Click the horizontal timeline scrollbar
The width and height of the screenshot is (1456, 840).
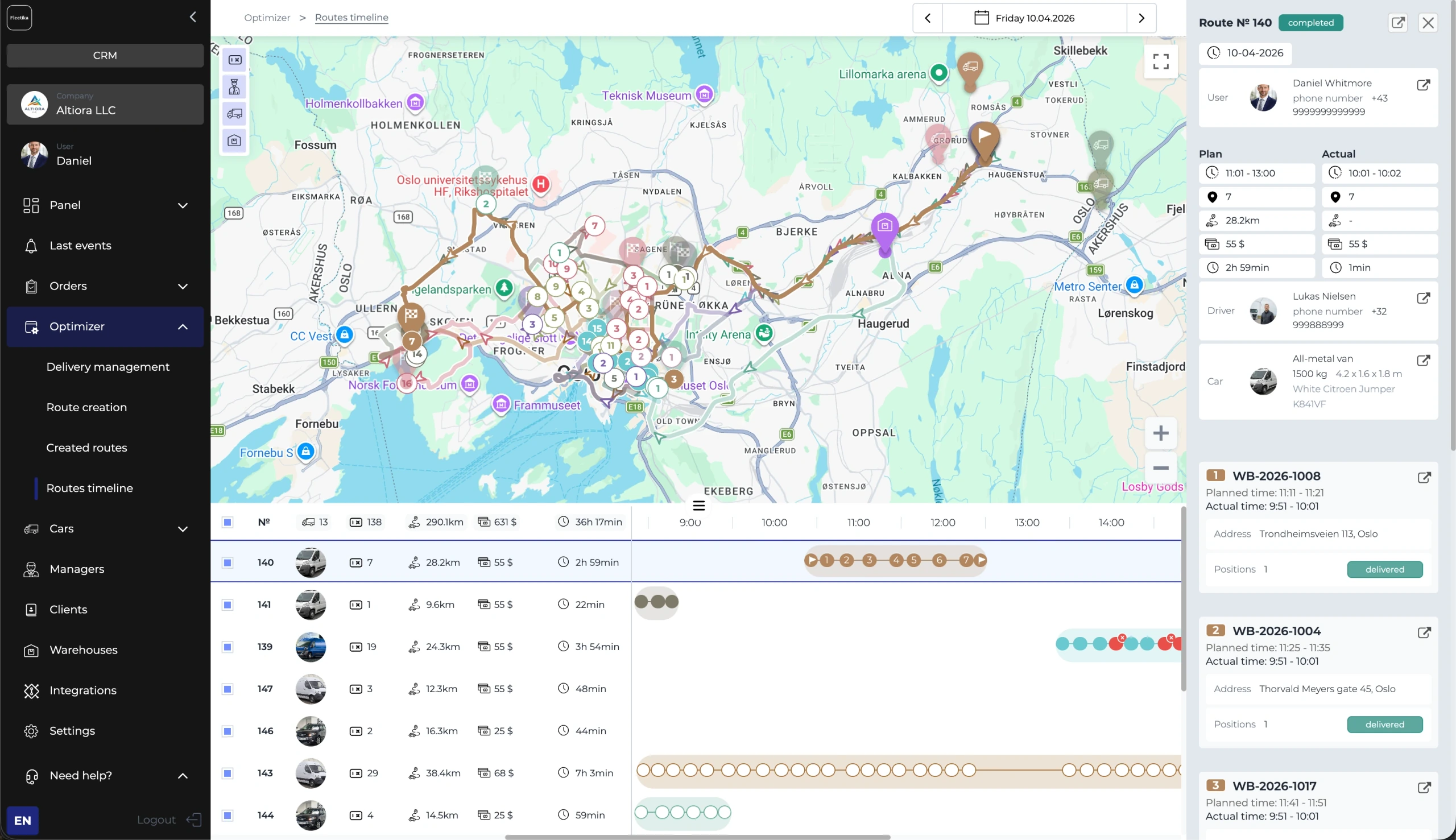[x=697, y=837]
